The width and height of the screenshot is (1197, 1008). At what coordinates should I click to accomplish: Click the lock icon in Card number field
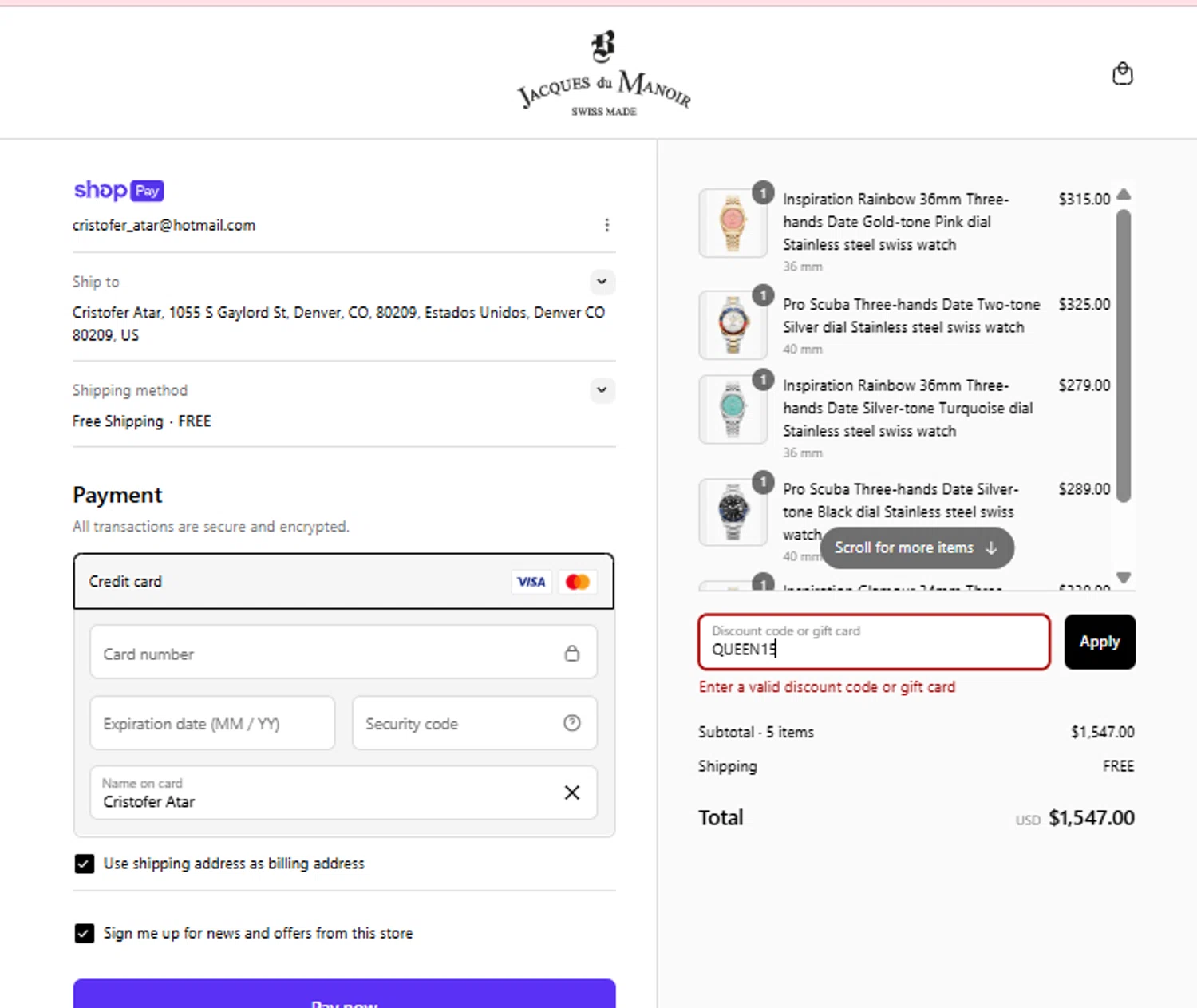571,653
